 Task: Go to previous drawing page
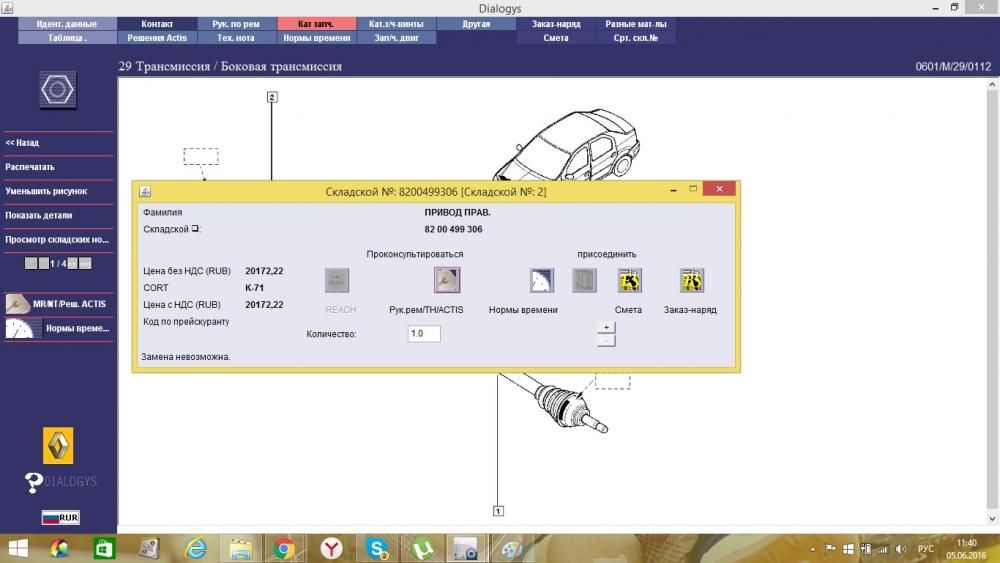[43, 263]
